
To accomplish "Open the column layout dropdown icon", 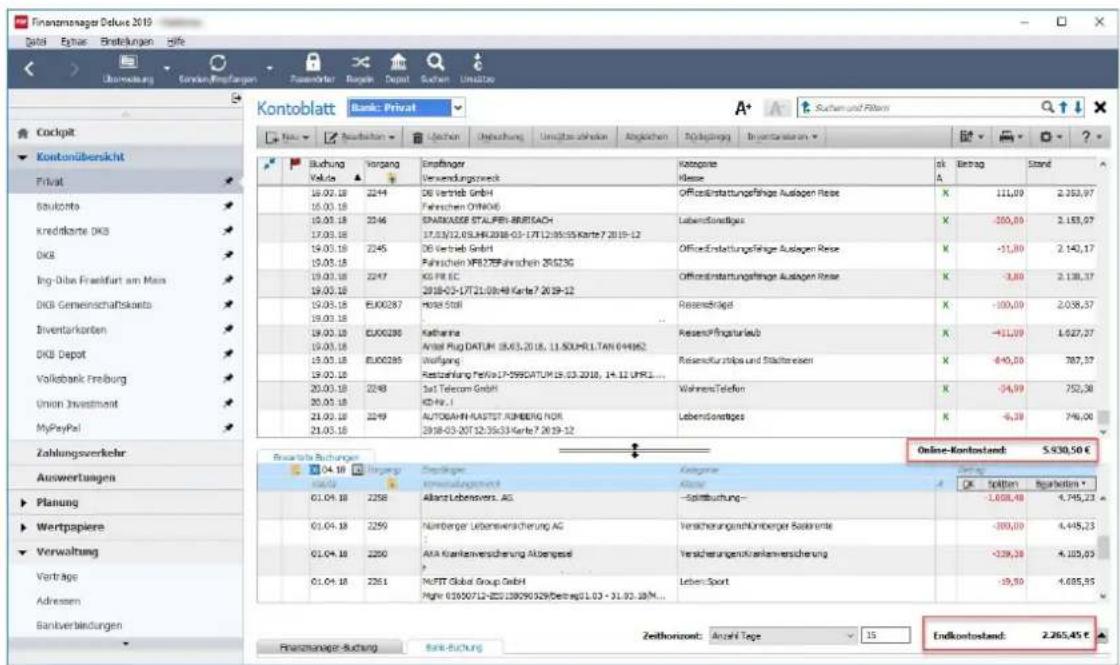I will [x=971, y=136].
